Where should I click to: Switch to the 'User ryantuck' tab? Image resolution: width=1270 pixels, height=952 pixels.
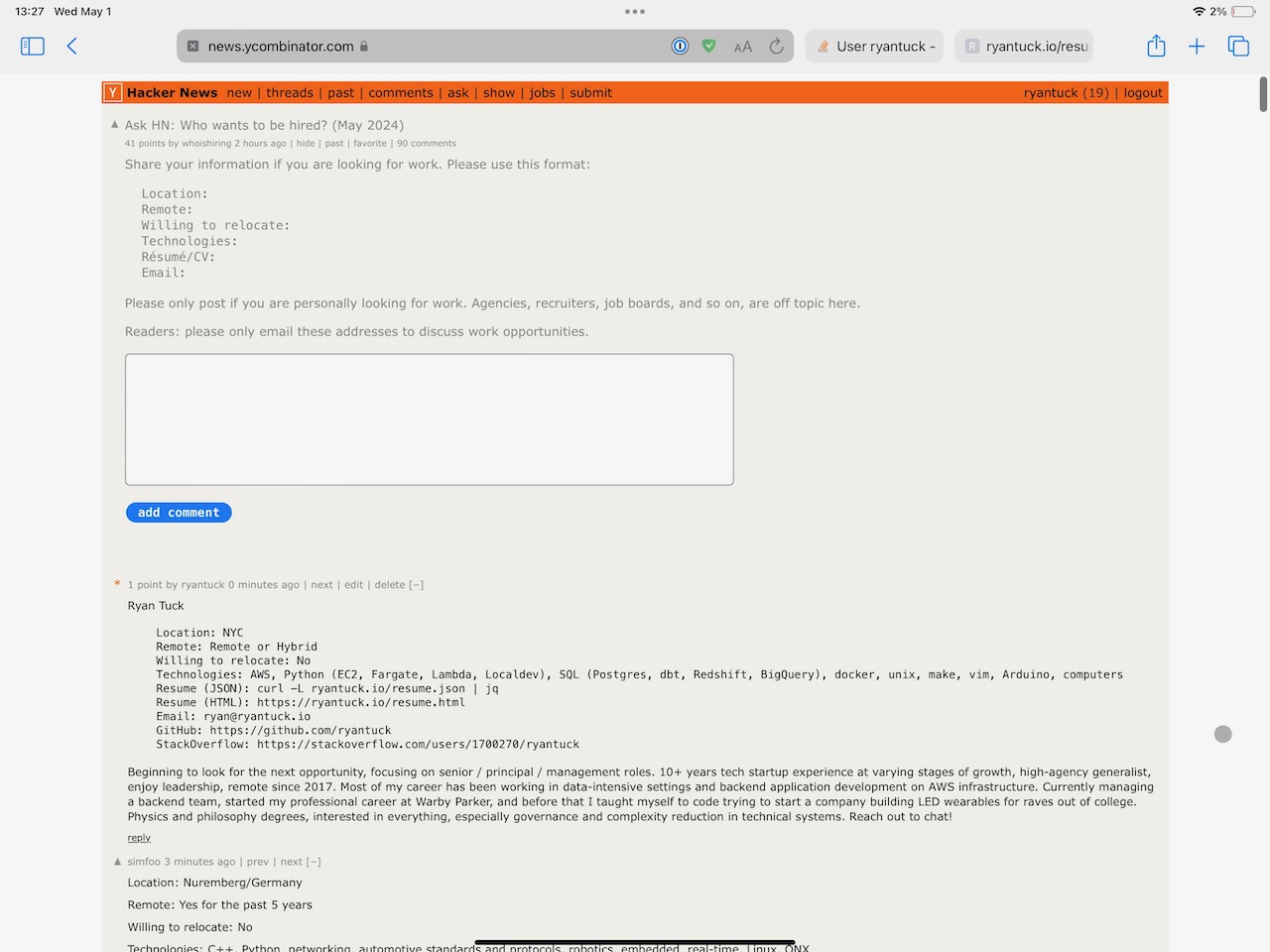coord(875,46)
